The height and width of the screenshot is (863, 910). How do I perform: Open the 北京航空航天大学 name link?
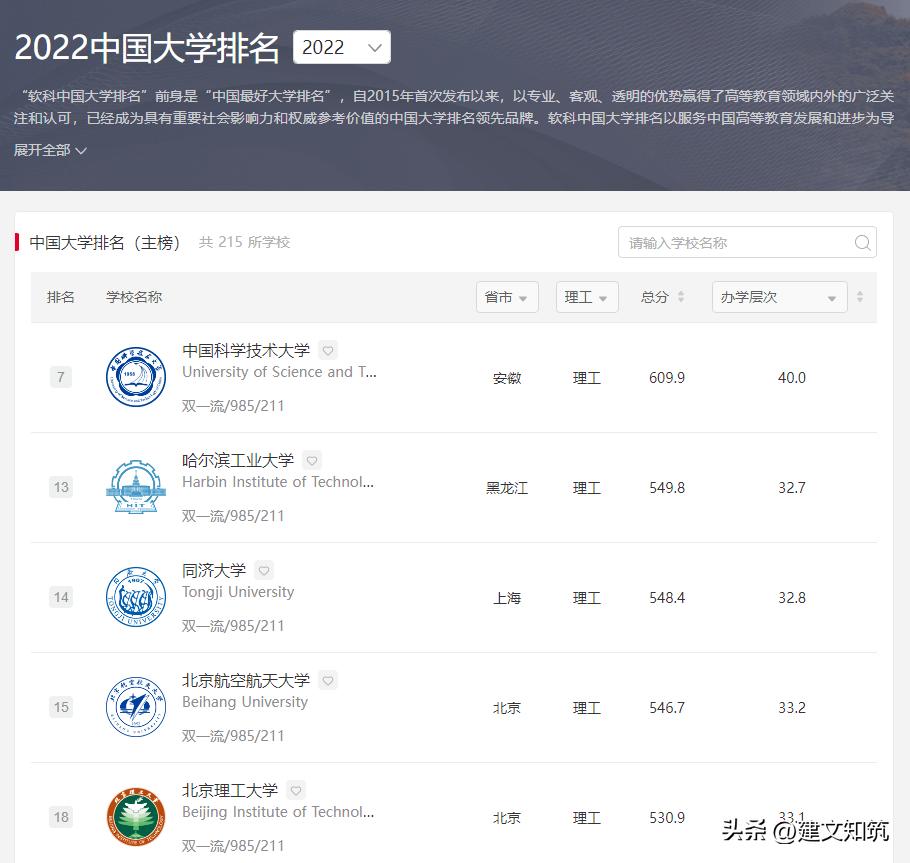click(x=245, y=680)
